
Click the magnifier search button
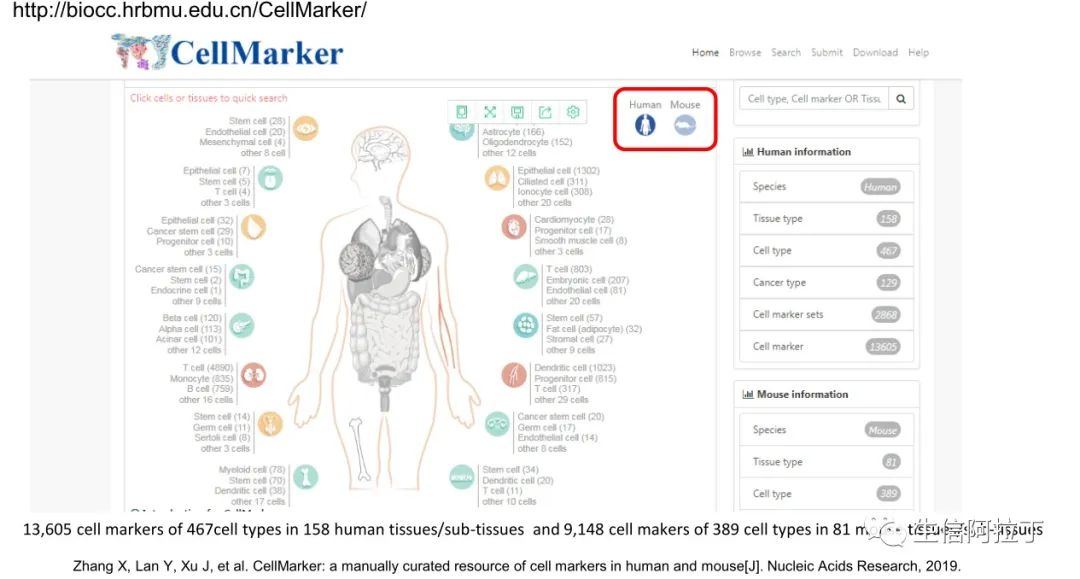(900, 99)
